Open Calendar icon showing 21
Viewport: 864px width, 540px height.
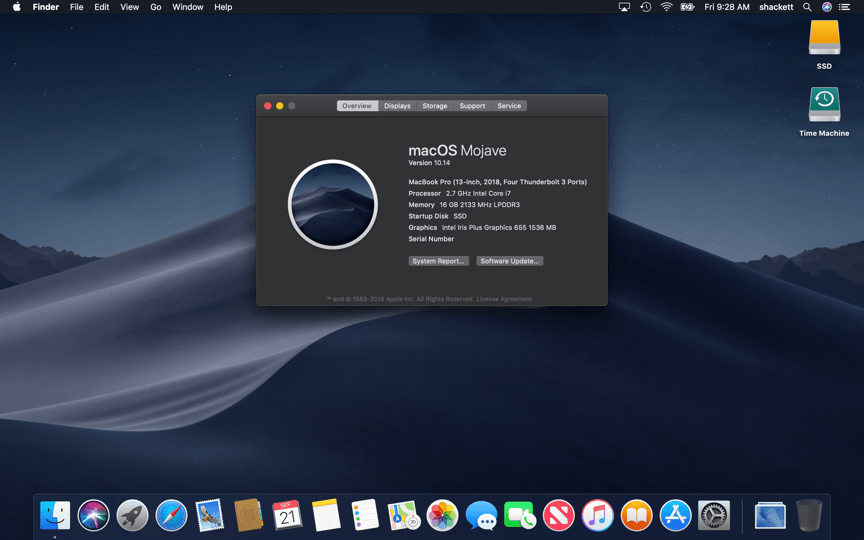tap(287, 515)
